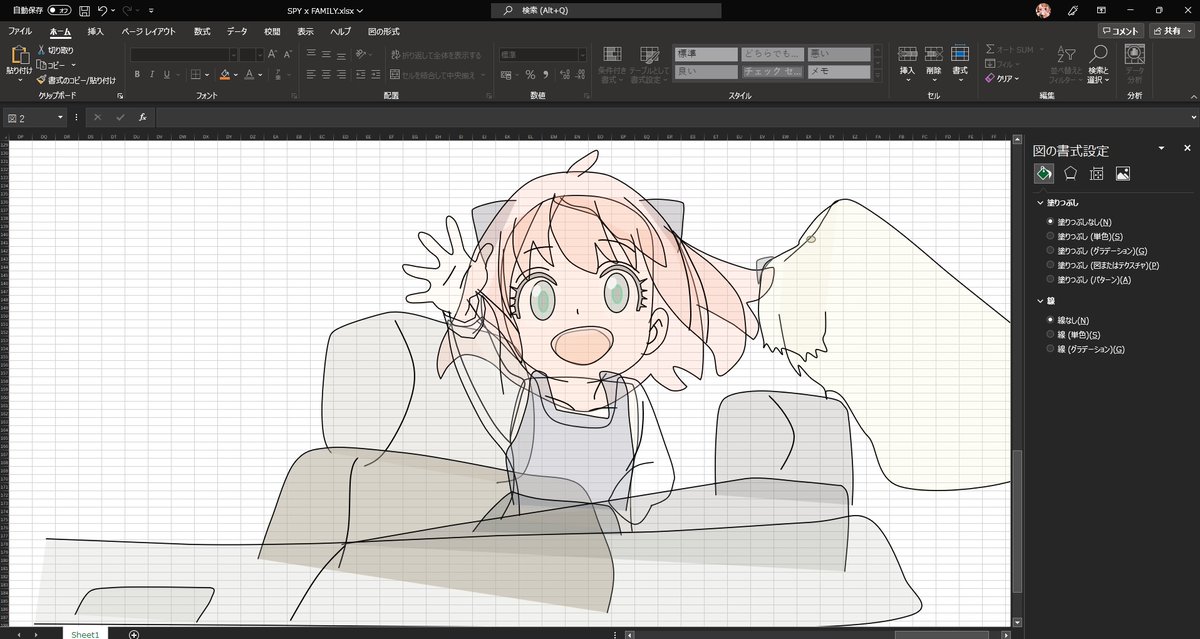Image resolution: width=1200 pixels, height=639 pixels.
Task: Select 塗りつぶし (パターン)(A) radio button
Action: coord(1049,280)
